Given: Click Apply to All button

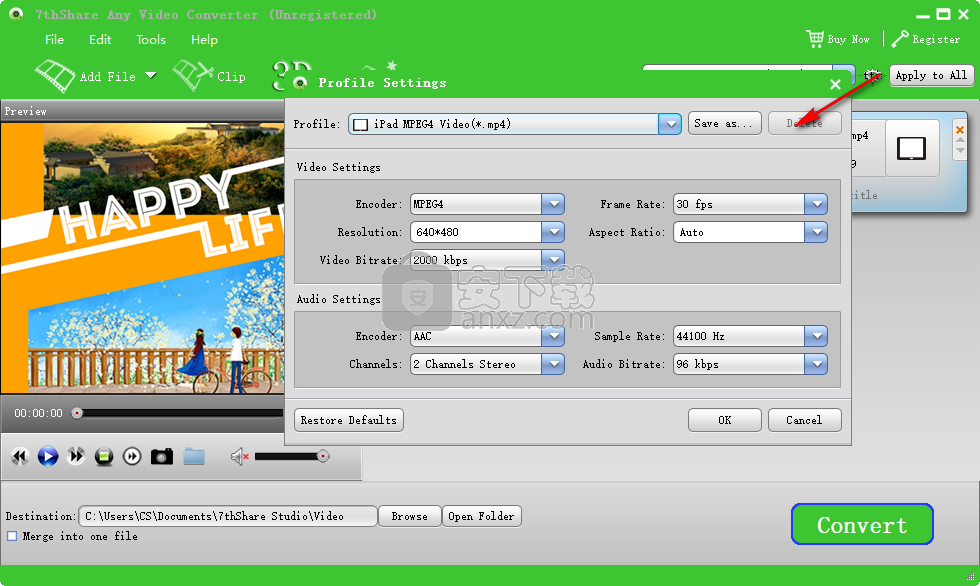Looking at the screenshot, I should pyautogui.click(x=931, y=75).
